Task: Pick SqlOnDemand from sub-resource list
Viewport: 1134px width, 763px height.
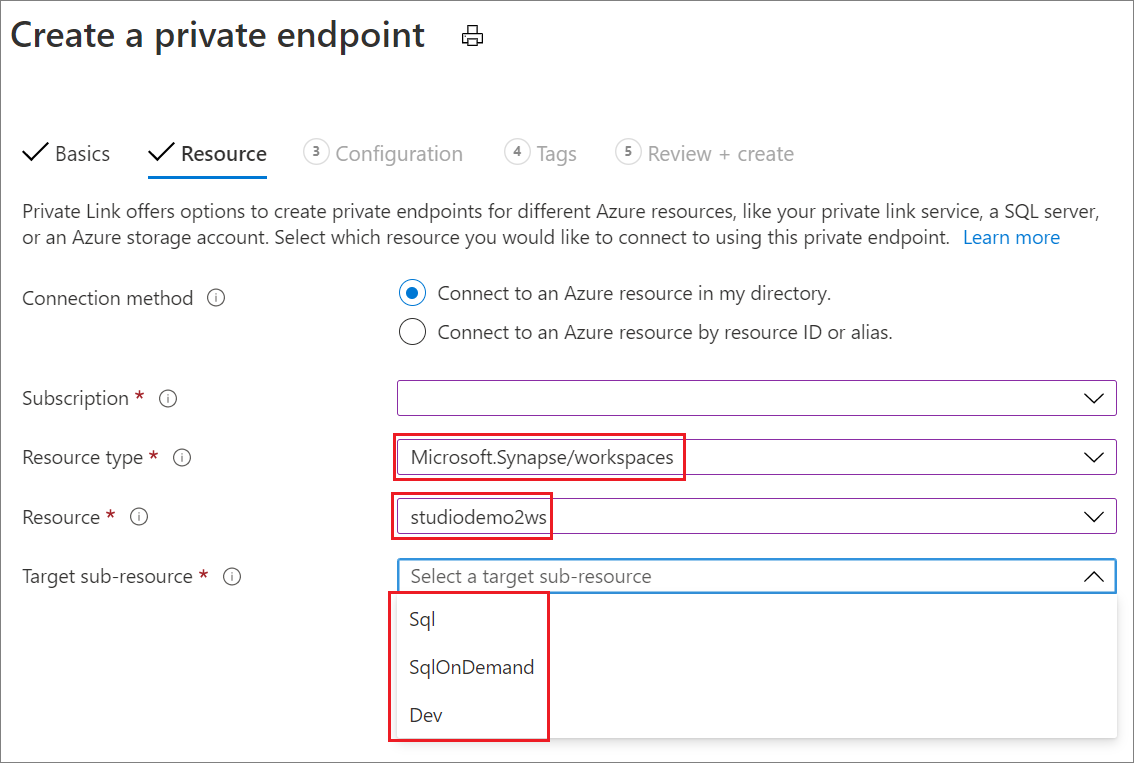Action: [471, 667]
